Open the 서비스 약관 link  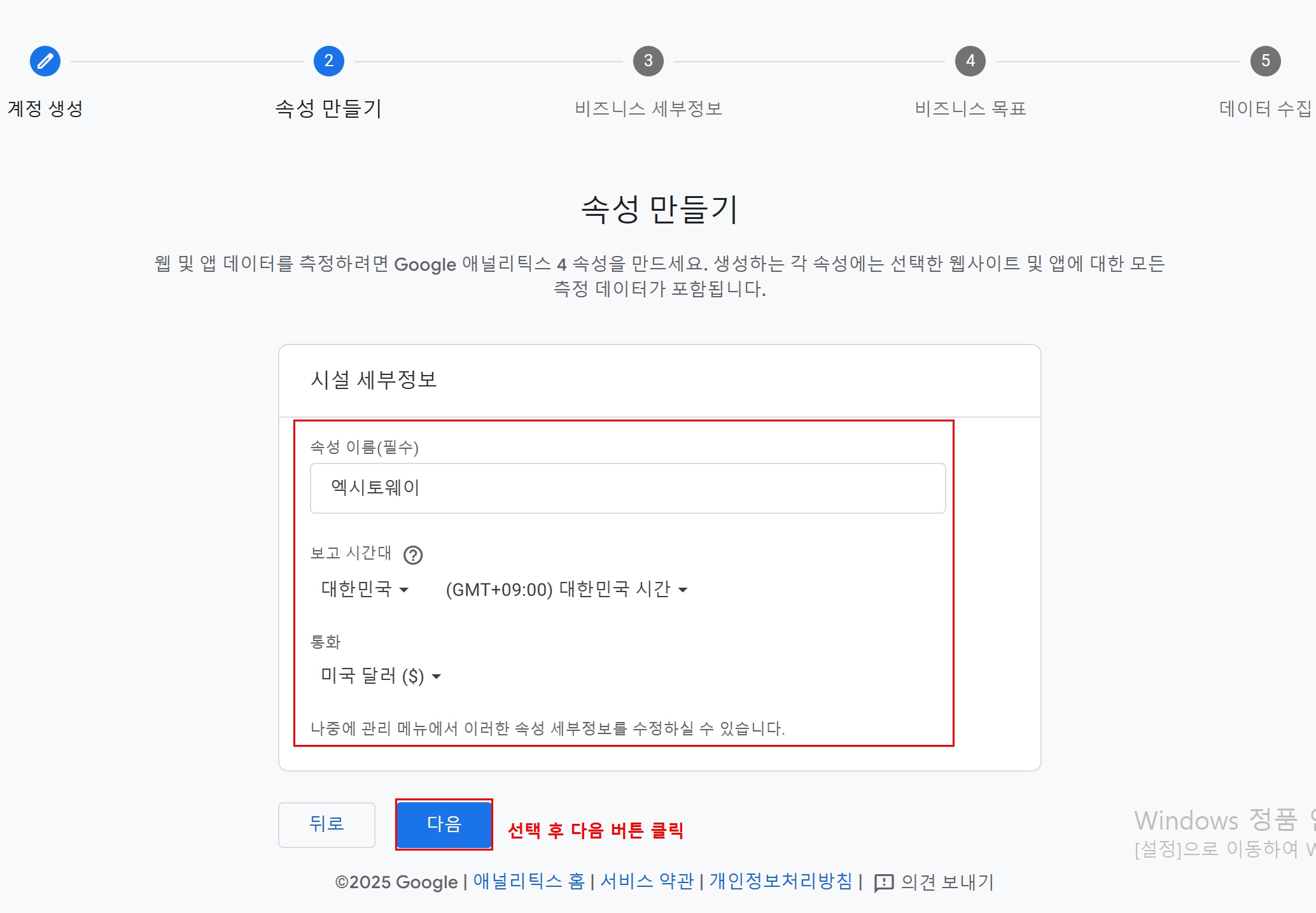click(646, 882)
